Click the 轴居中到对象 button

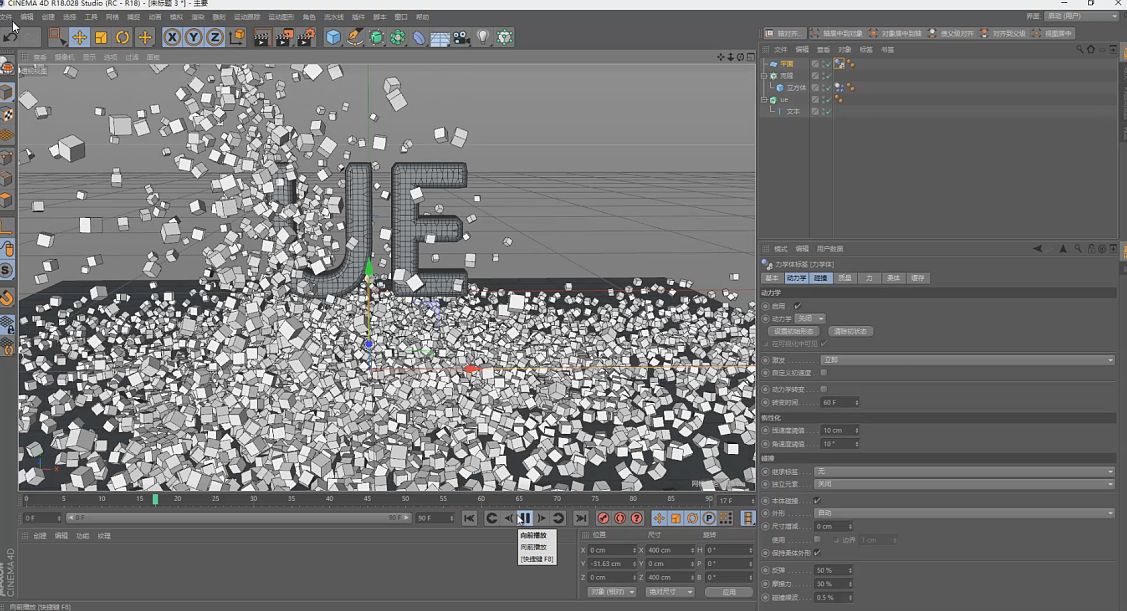pos(837,33)
